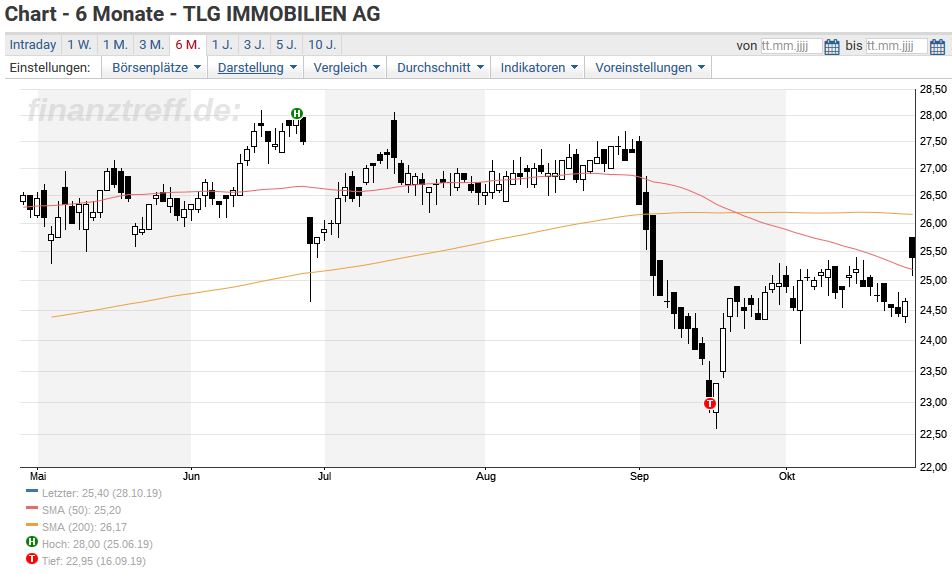Open the 'von' date calendar picker icon
Screen dimensions: 952x574
coord(832,46)
